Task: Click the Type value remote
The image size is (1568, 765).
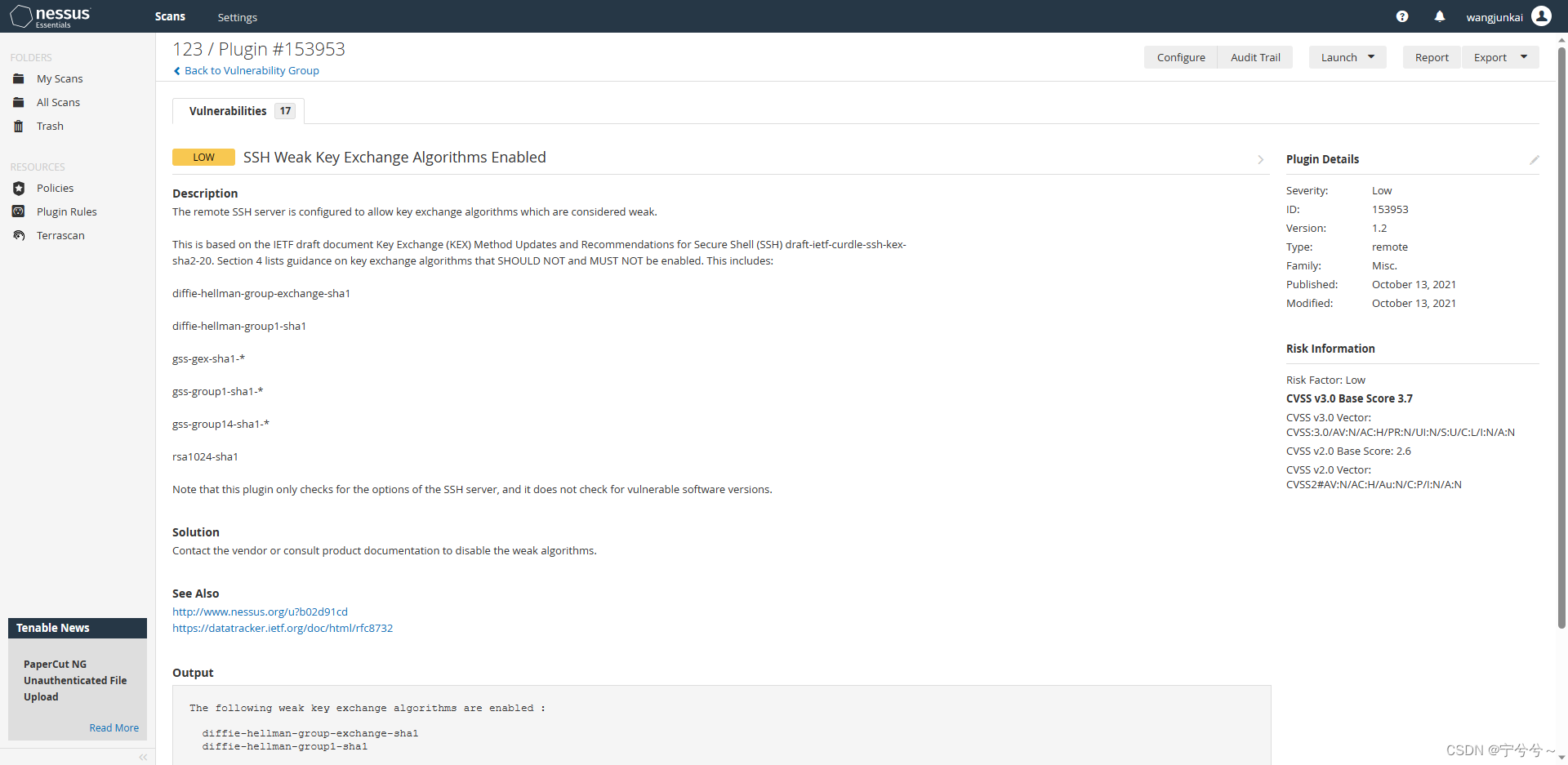Action: [x=1390, y=247]
